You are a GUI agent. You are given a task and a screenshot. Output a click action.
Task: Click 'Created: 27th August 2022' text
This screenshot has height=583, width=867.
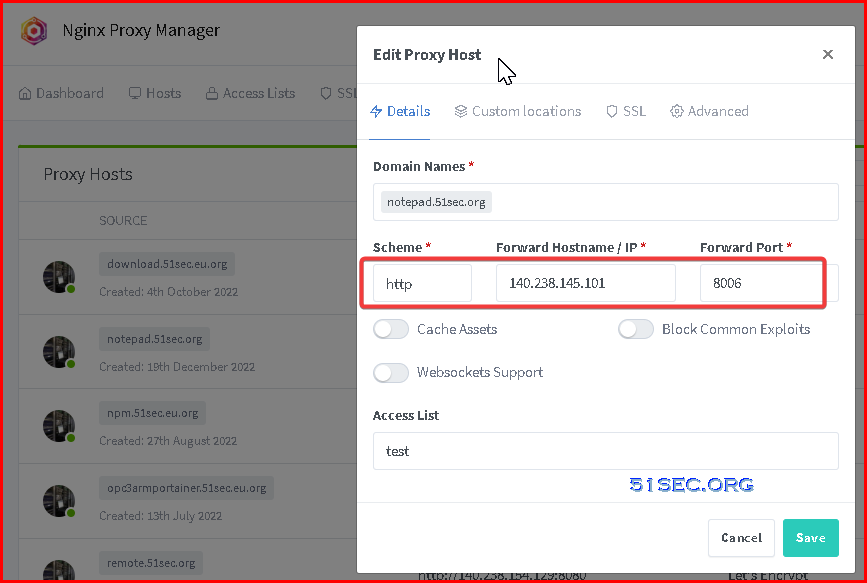(x=168, y=441)
